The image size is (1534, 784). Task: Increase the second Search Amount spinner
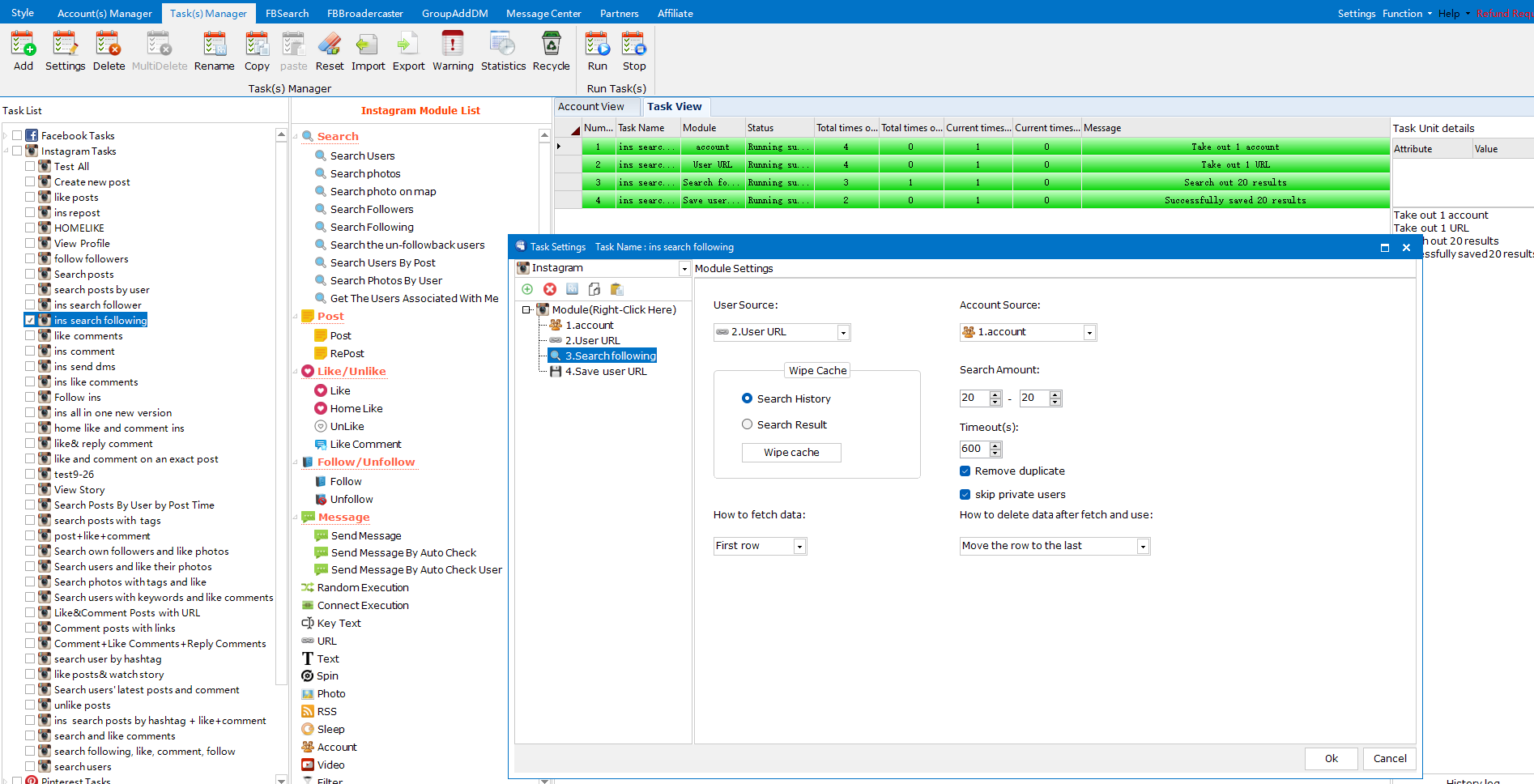tap(1055, 394)
